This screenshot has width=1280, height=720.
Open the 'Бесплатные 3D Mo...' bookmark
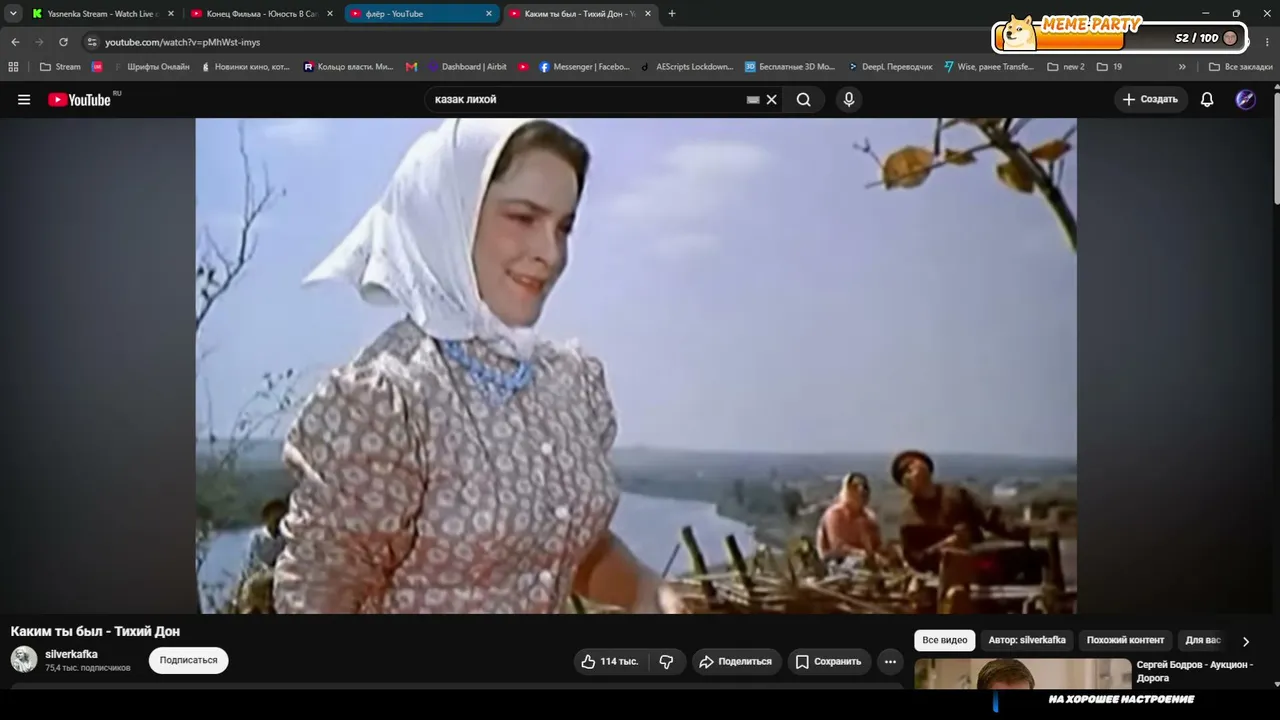[790, 67]
